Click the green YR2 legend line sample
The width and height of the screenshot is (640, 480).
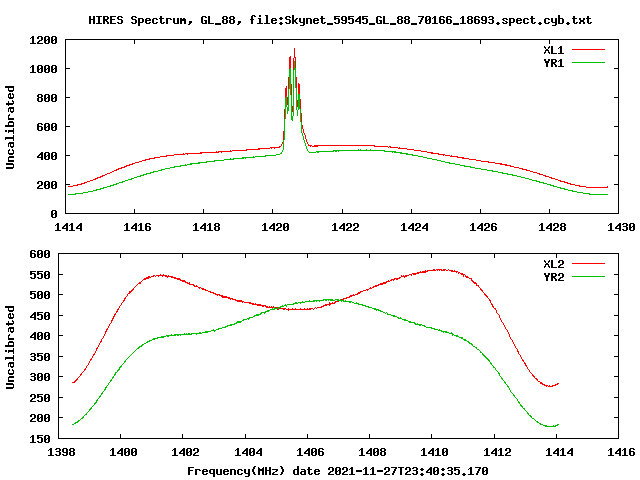point(588,277)
